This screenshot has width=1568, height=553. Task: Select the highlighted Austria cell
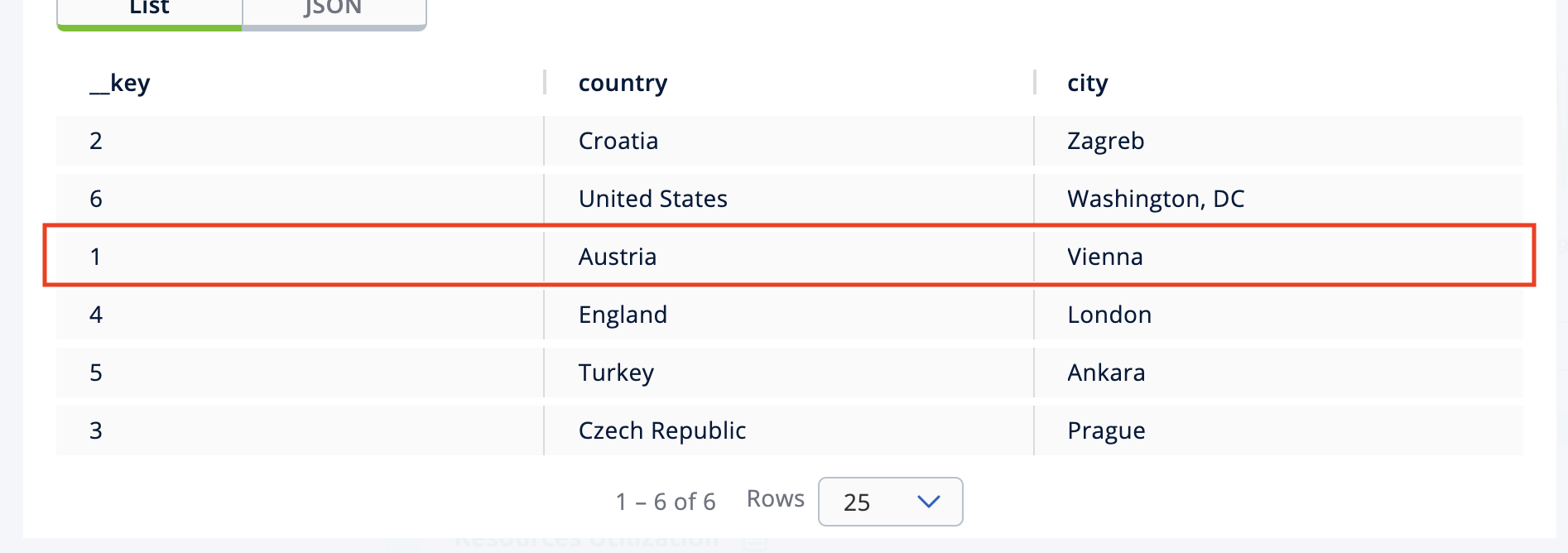(618, 257)
